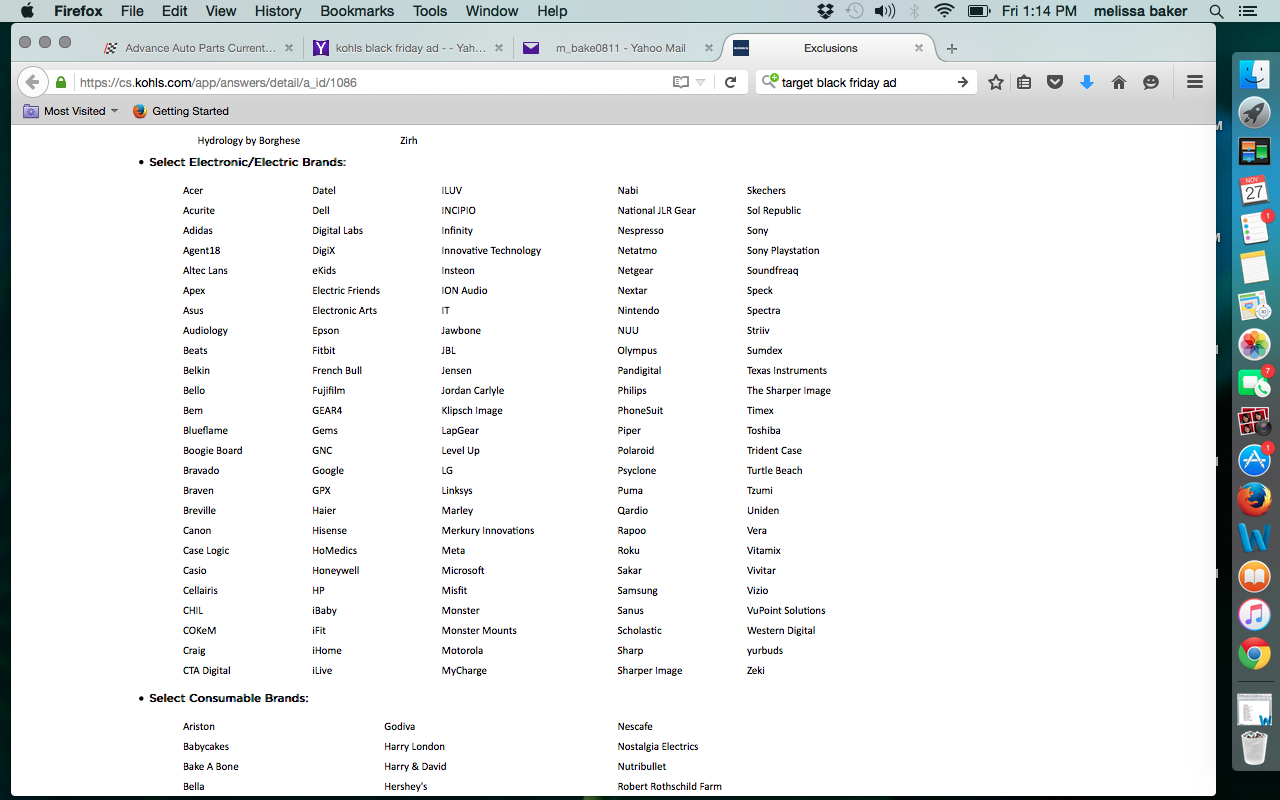This screenshot has width=1280, height=800.
Task: Open search engine selector in search box
Action: (769, 82)
